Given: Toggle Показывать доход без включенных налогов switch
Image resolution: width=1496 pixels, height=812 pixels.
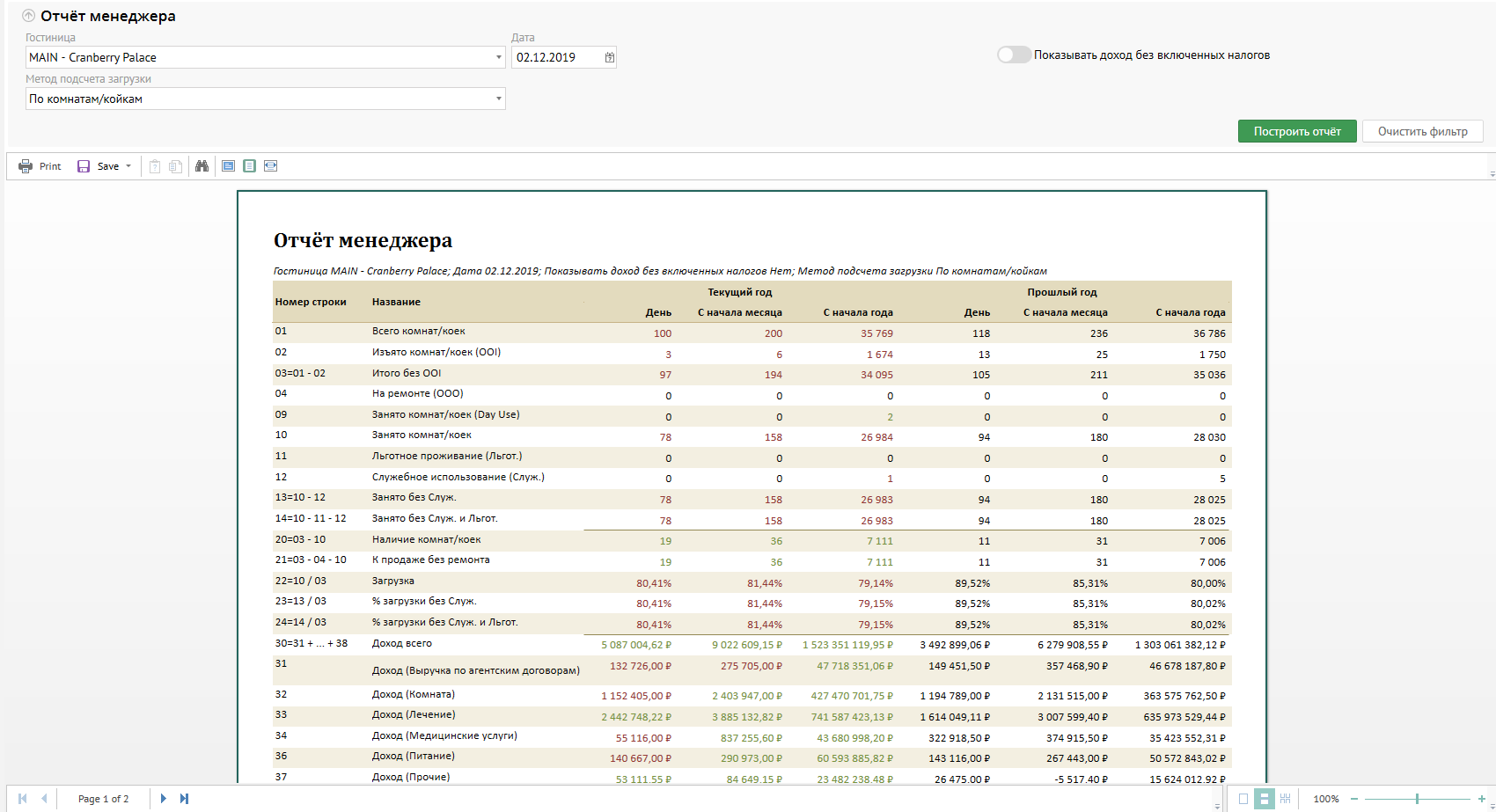Looking at the screenshot, I should pos(1014,55).
